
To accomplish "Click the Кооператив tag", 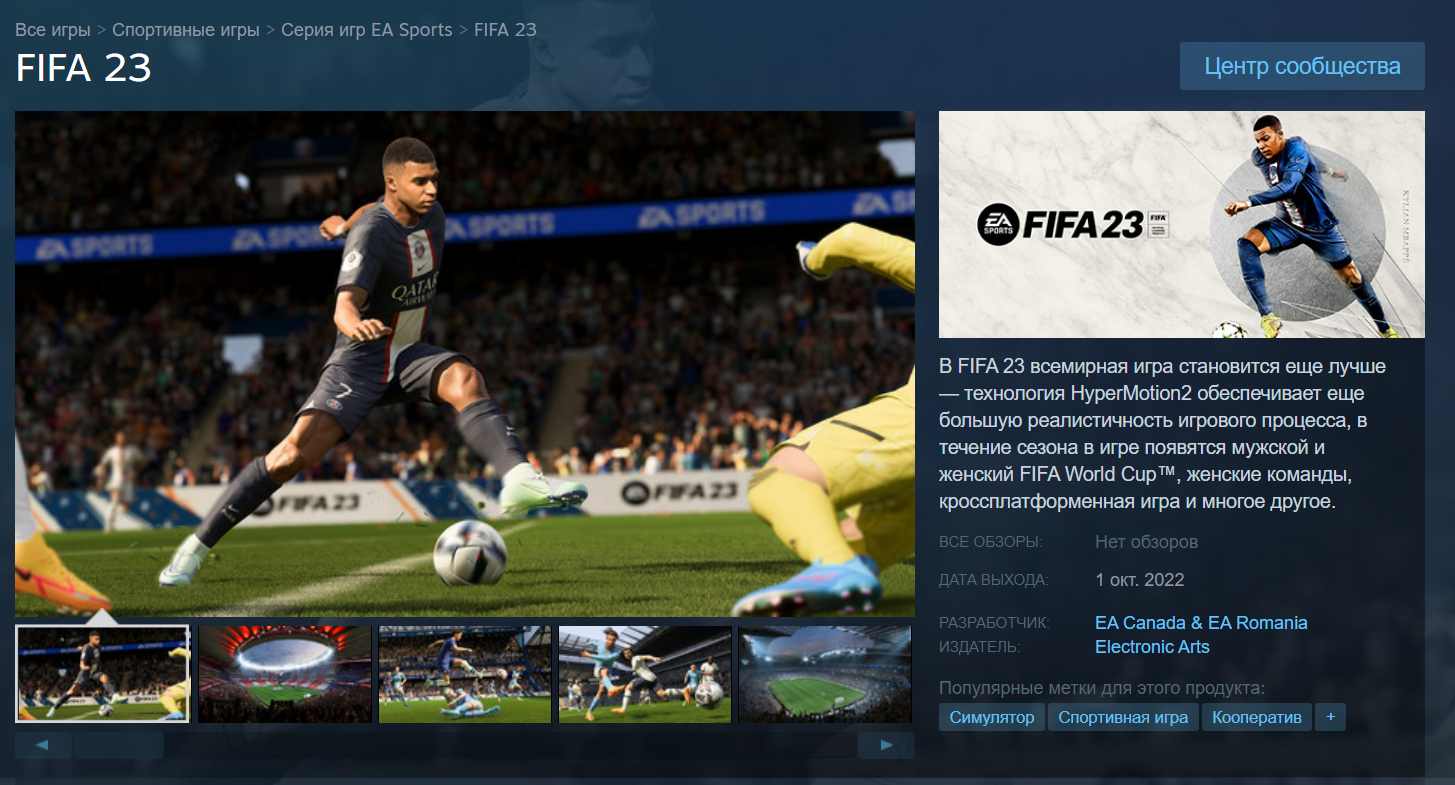I will click(x=1257, y=717).
